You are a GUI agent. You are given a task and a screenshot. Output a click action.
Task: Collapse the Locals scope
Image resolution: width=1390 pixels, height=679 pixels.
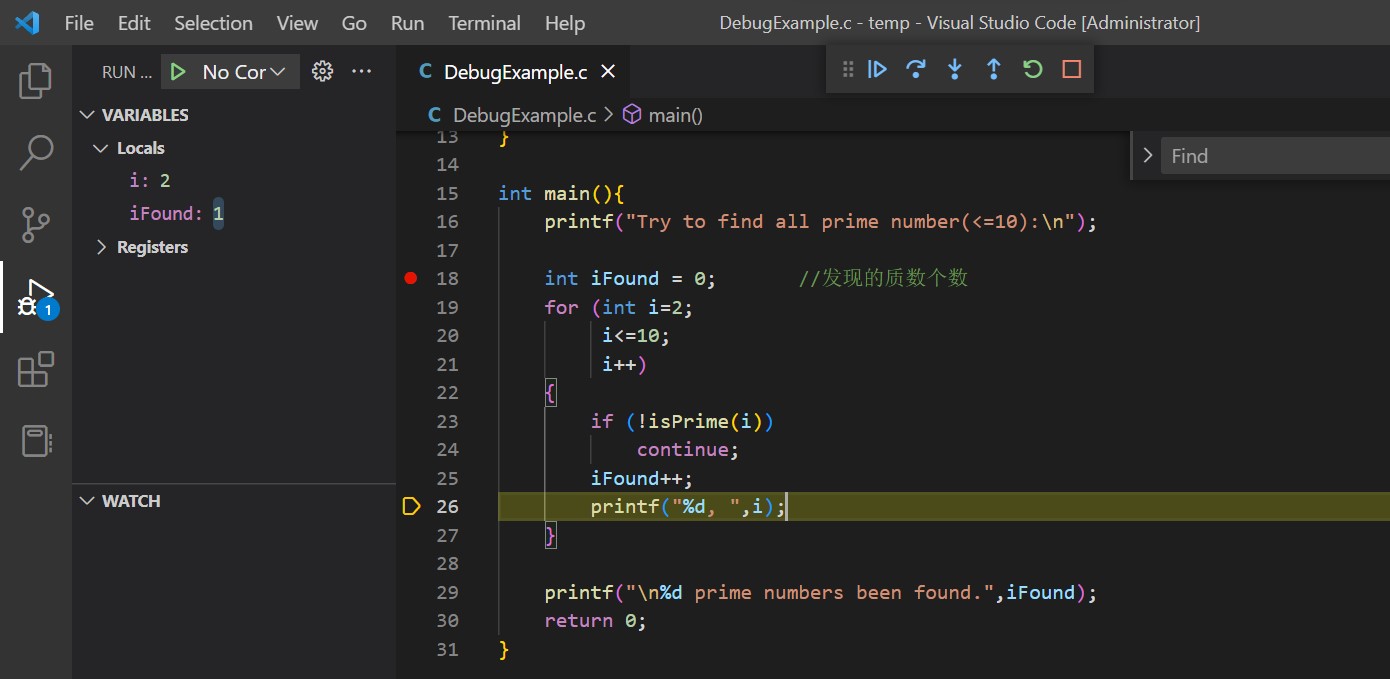coord(100,148)
